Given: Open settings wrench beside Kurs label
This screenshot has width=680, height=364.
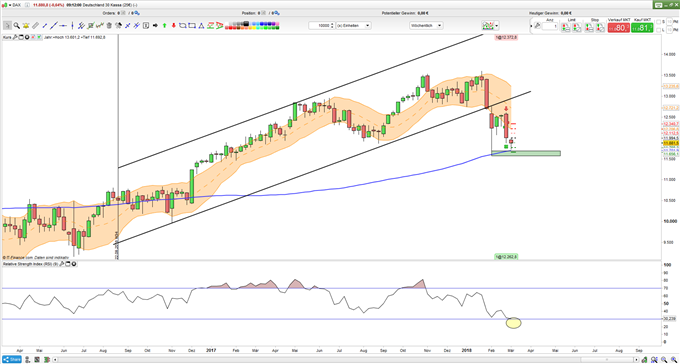Looking at the screenshot, I should (15, 37).
